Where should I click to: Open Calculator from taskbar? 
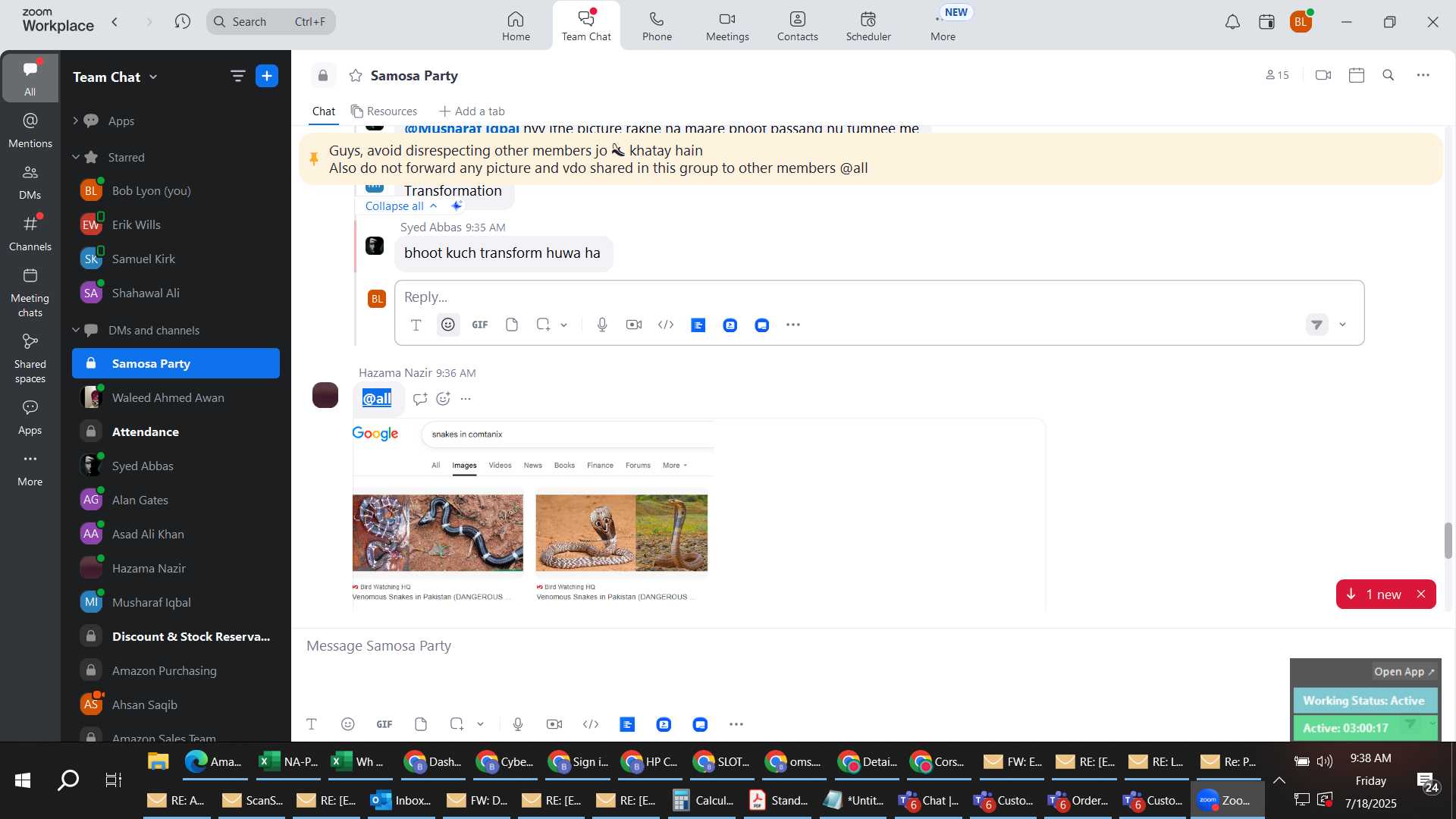pos(704,800)
